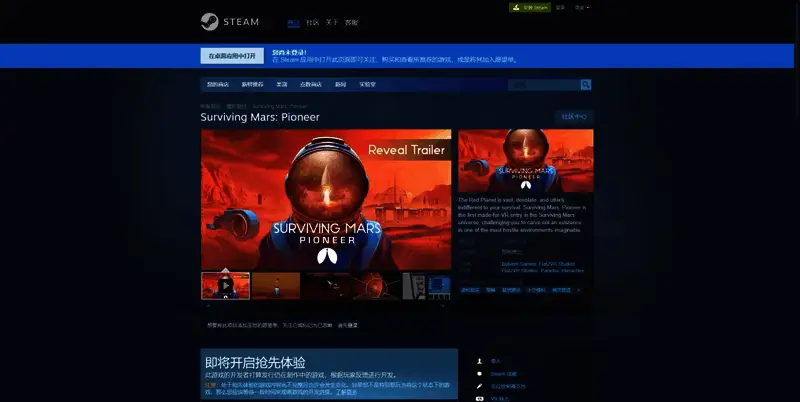Open the 点数商店 points shop menu item
Image resolution: width=800 pixels, height=402 pixels.
(x=310, y=85)
